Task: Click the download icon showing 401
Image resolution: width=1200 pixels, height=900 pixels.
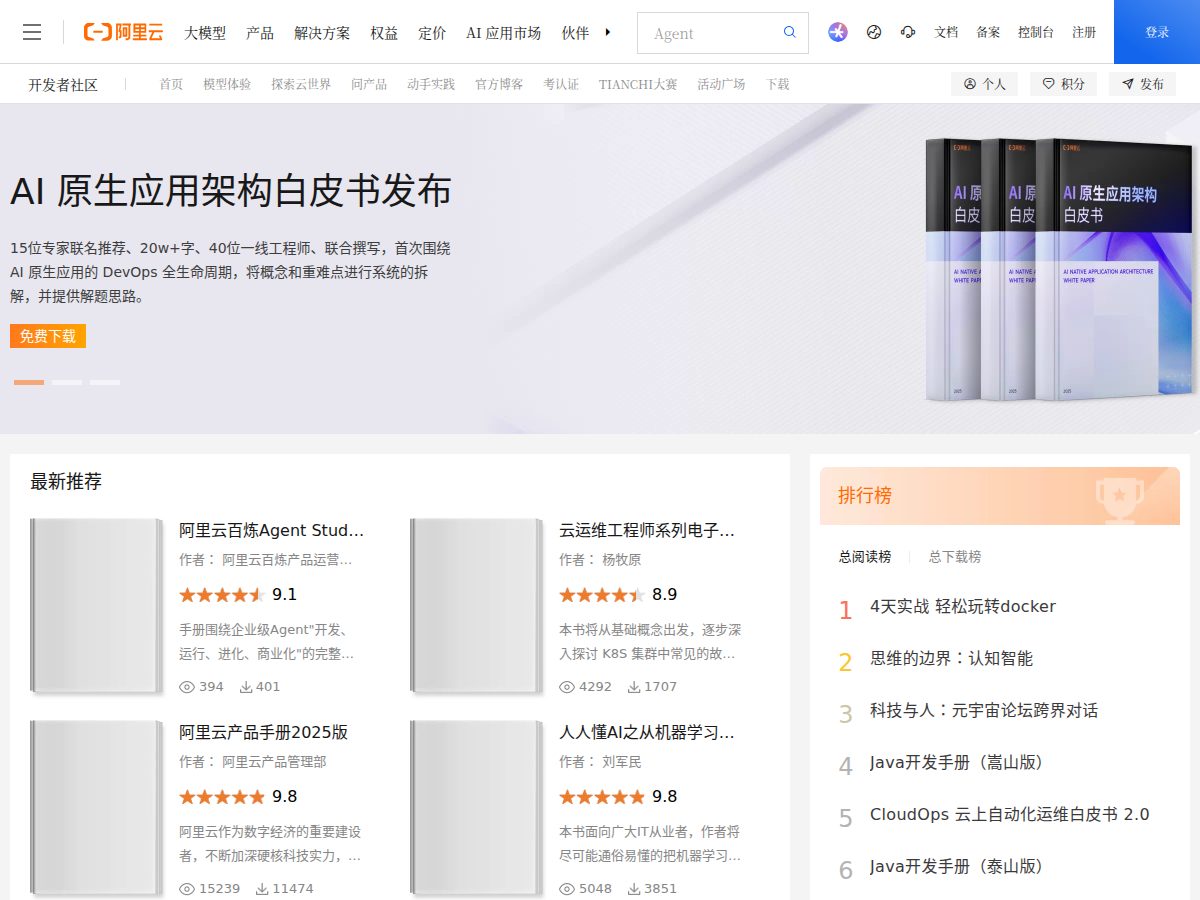Action: click(x=246, y=687)
